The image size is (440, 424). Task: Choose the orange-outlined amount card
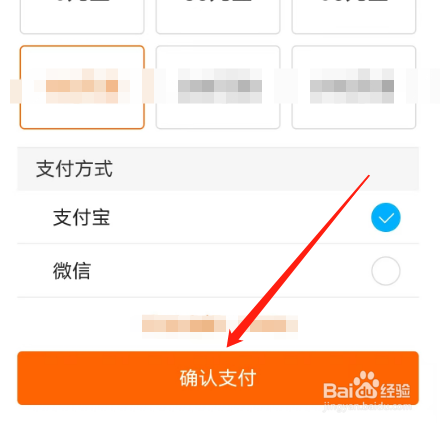82,87
